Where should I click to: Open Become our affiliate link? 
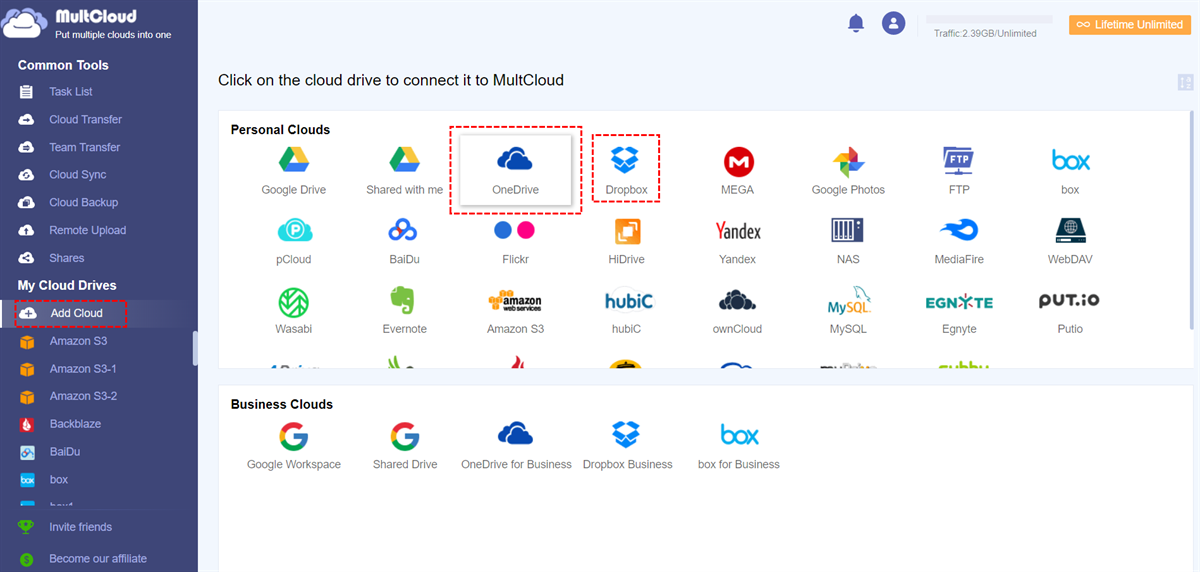pos(99,559)
